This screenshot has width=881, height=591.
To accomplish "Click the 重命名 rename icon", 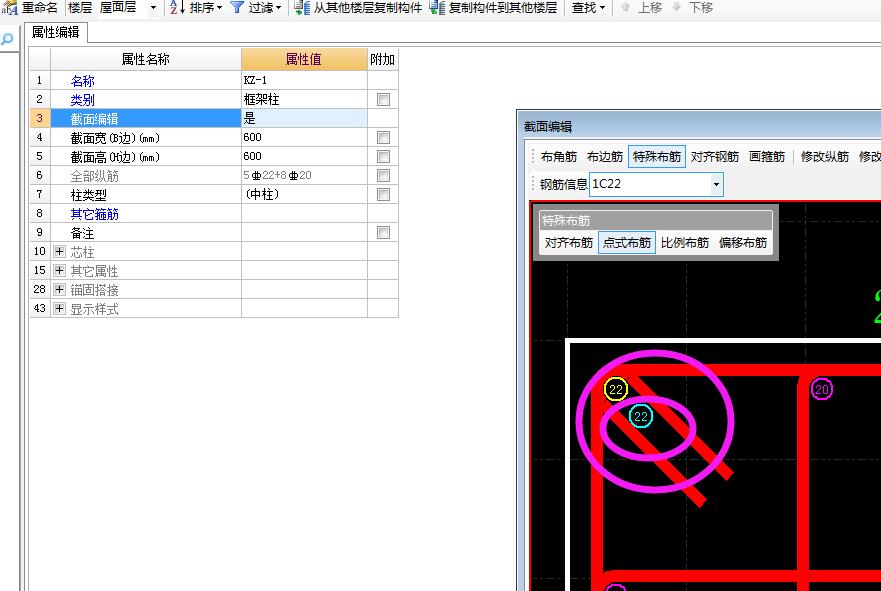I will click(x=9, y=7).
